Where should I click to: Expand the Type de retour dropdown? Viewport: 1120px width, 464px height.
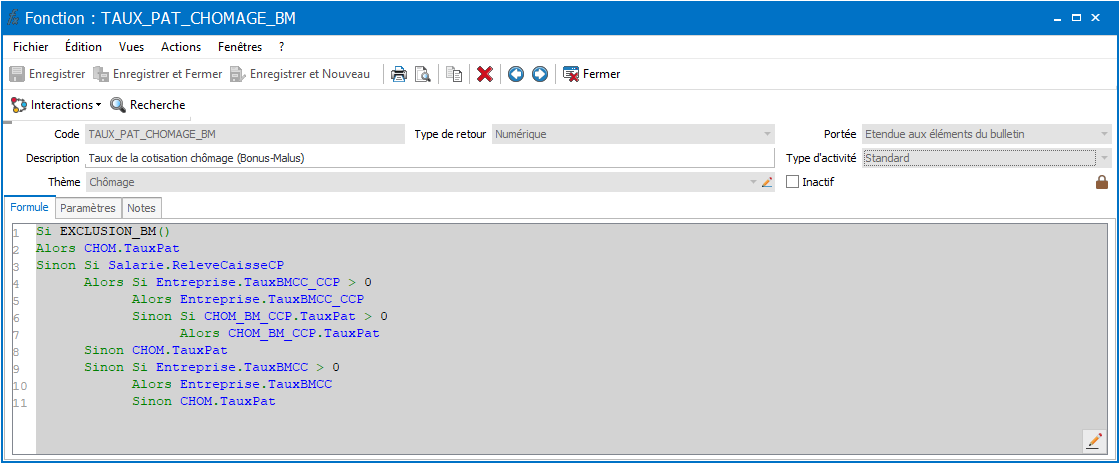point(767,134)
